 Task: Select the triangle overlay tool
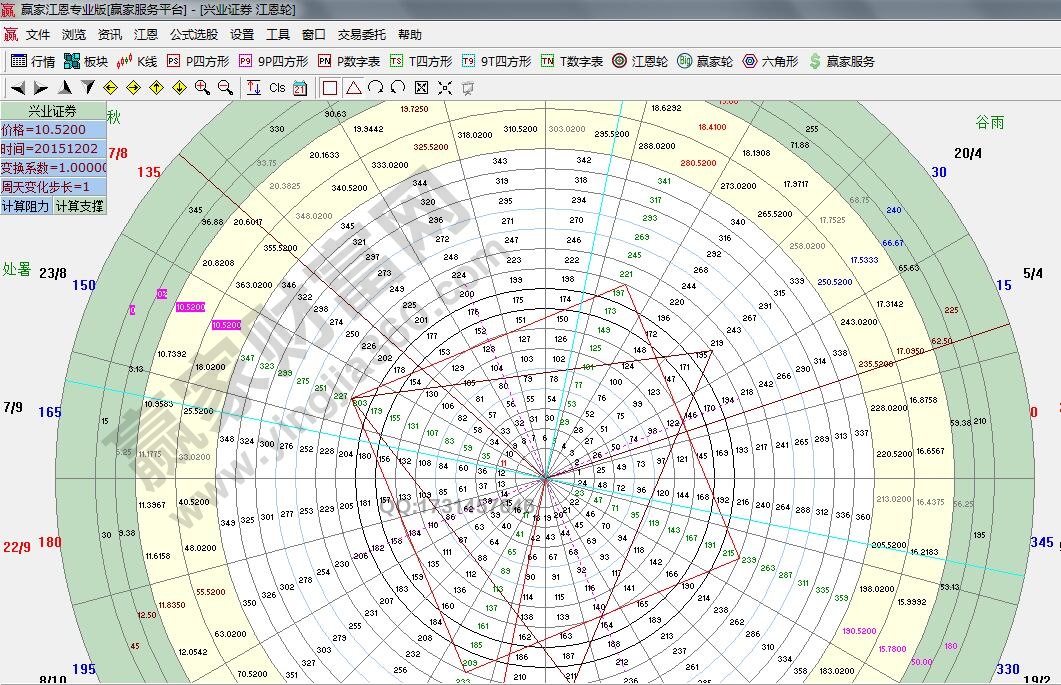(x=353, y=88)
